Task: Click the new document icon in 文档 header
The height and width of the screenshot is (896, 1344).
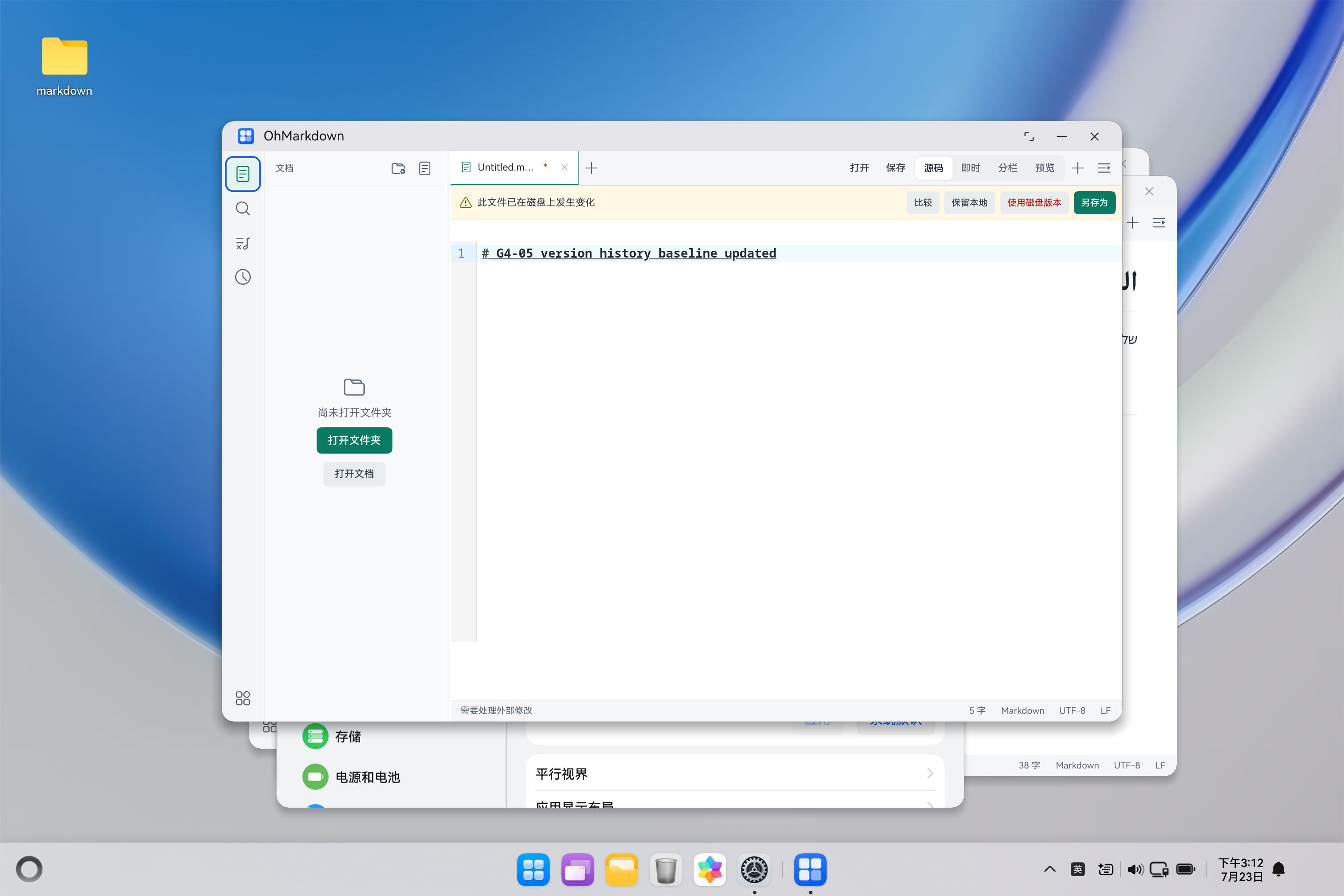Action: 425,168
